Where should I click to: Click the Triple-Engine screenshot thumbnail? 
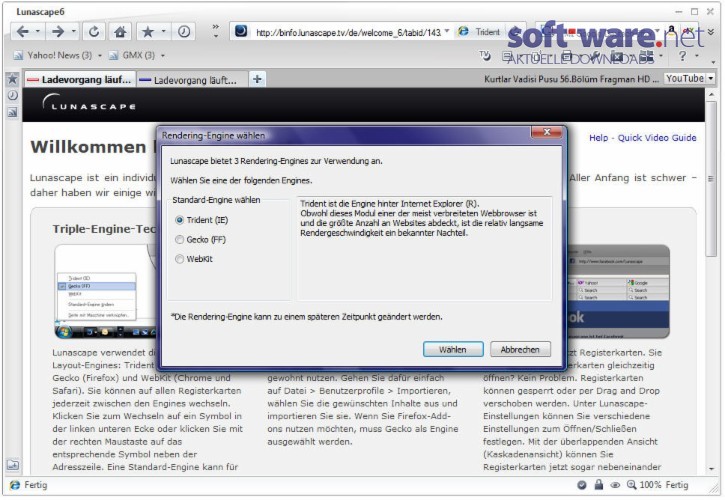point(105,291)
